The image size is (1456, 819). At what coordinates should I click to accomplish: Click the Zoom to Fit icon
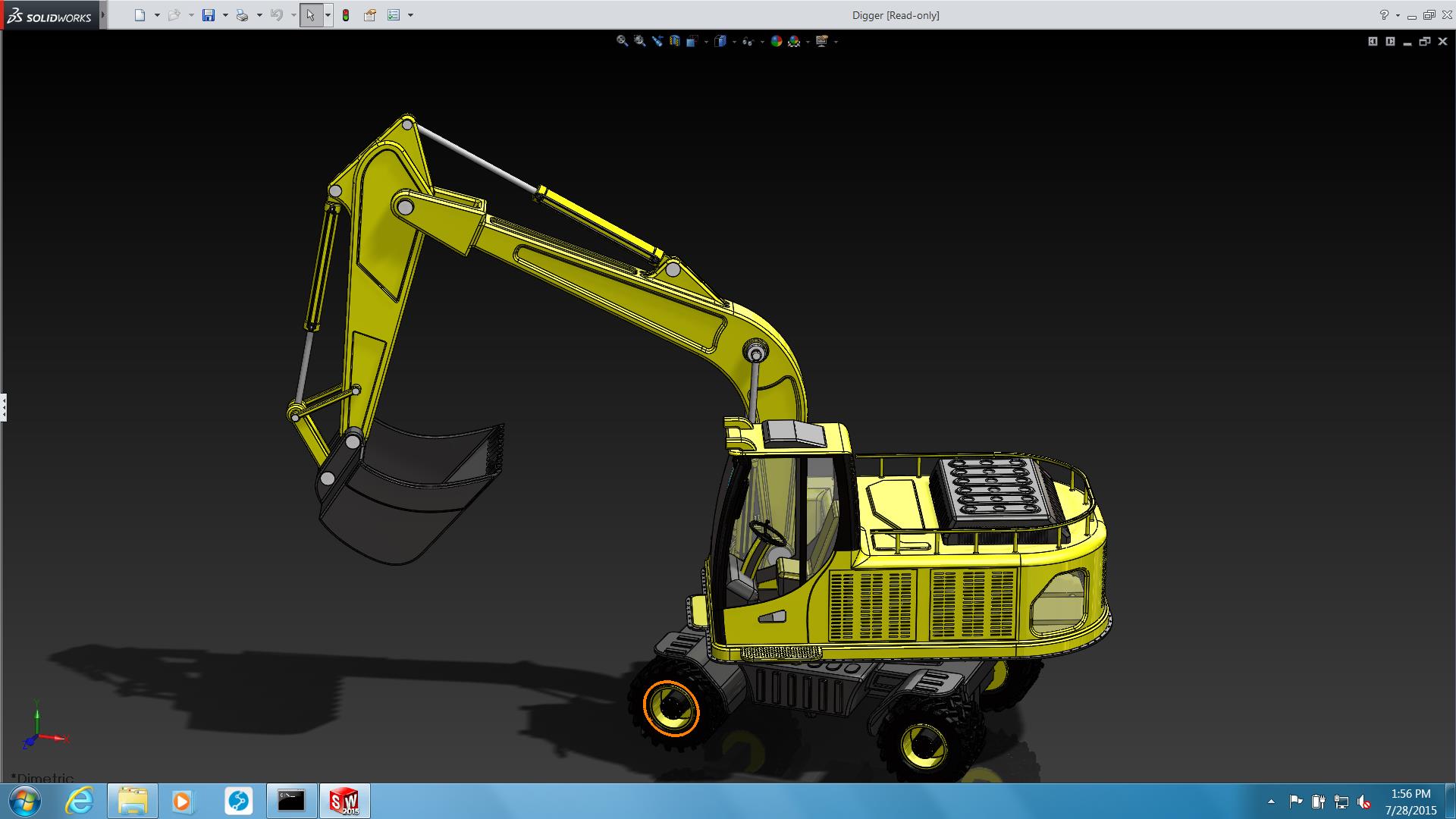point(622,42)
